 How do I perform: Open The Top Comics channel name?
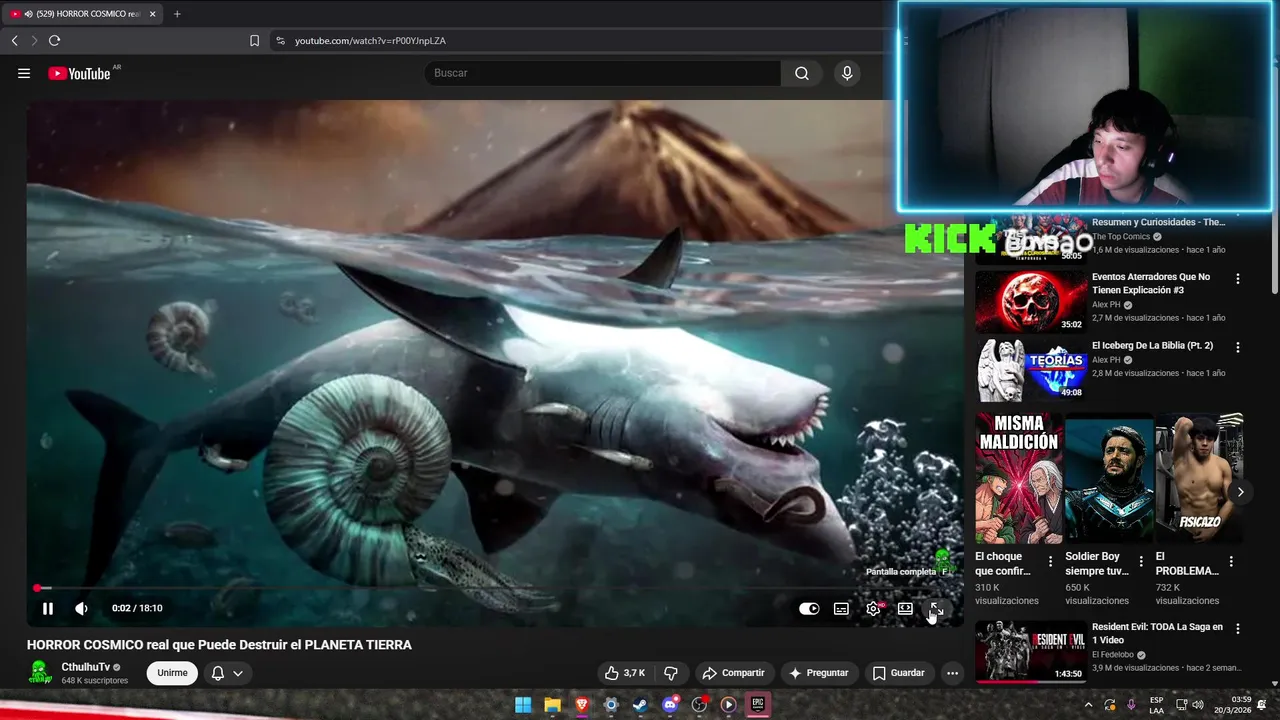pyautogui.click(x=1121, y=237)
